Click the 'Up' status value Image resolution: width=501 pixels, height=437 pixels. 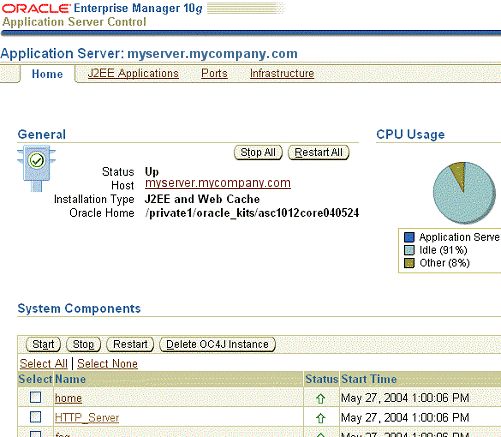click(152, 172)
